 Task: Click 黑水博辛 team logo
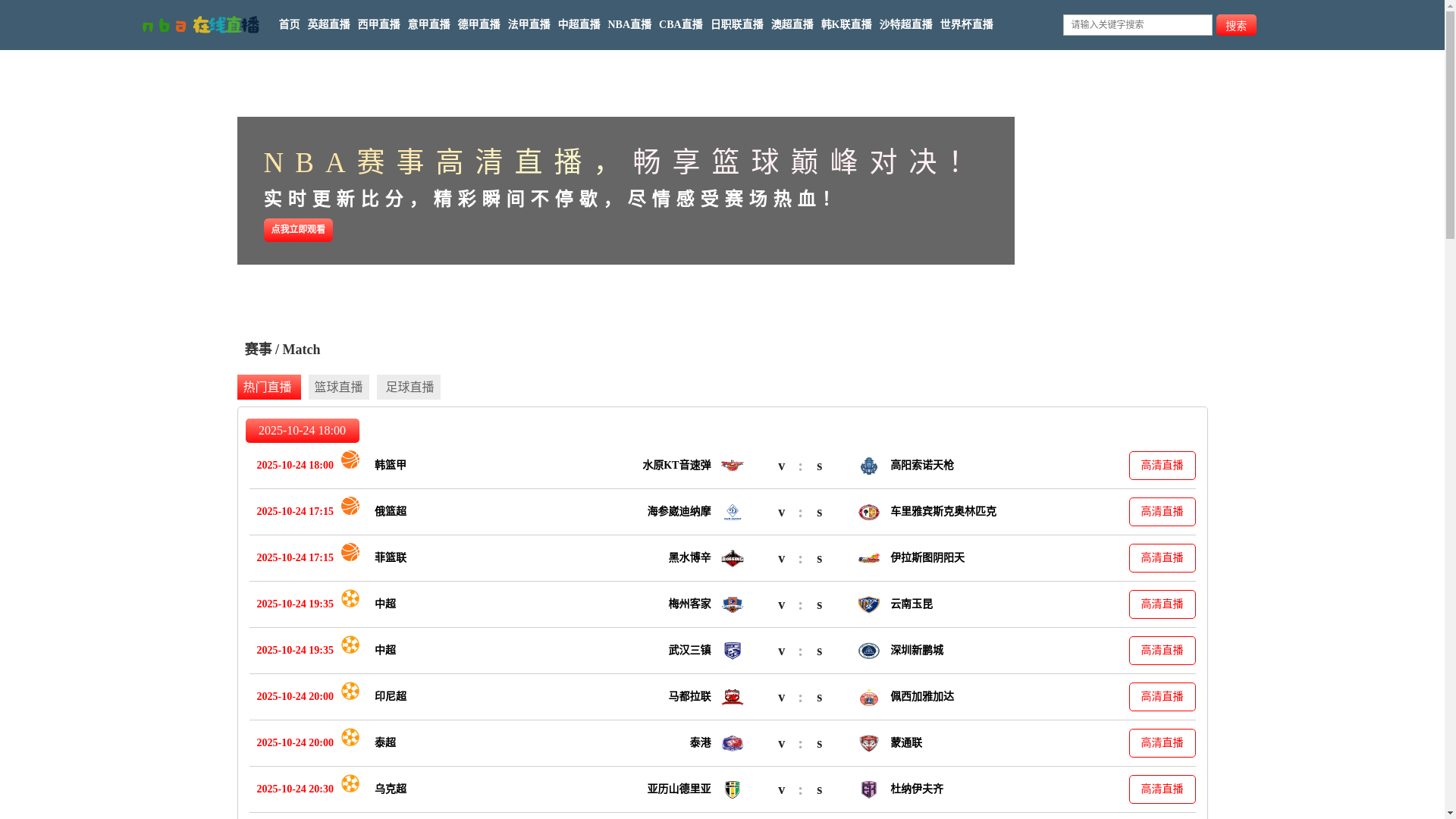732,558
